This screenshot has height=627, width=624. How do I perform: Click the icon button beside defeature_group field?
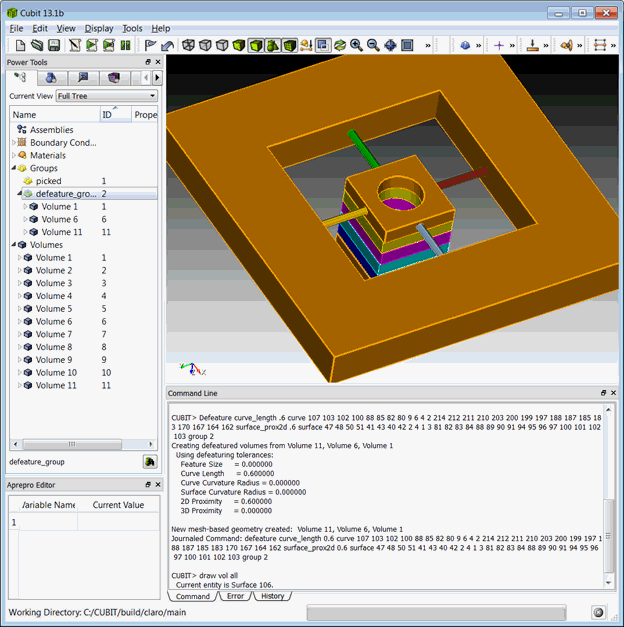(x=150, y=462)
